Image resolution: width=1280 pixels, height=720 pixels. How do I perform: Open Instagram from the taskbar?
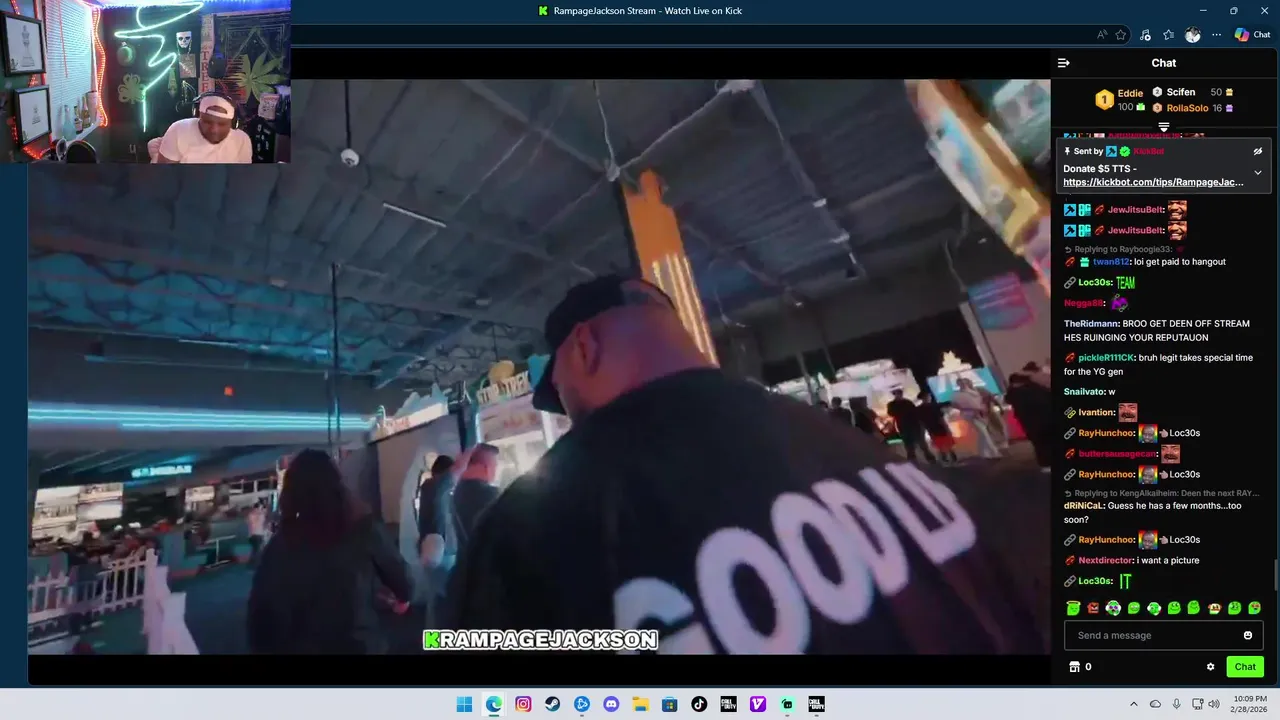tap(523, 704)
